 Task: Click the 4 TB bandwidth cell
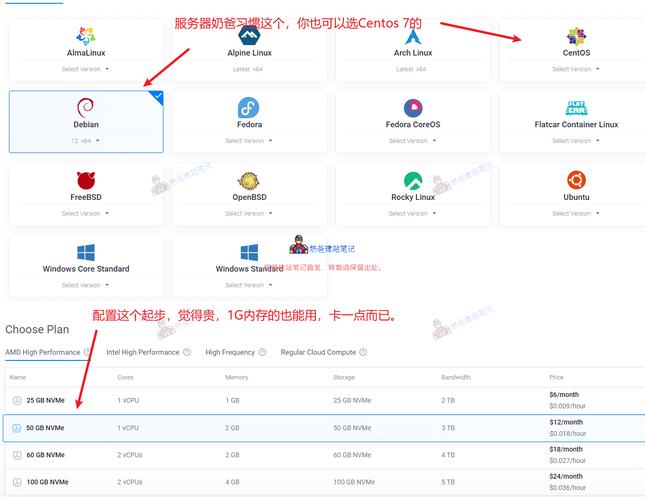[x=448, y=455]
